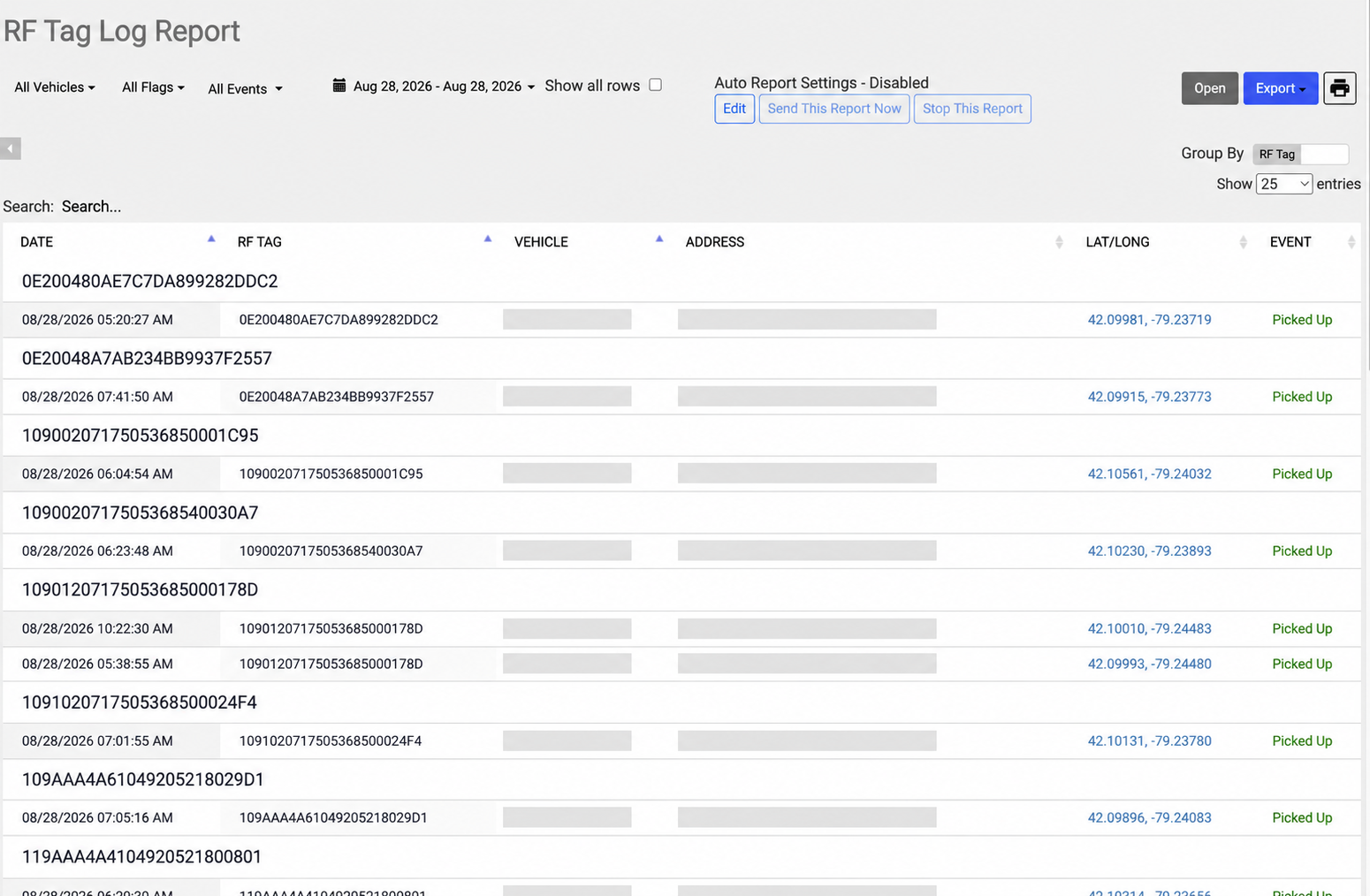Select group header 1090020717505368540030A7
Image resolution: width=1370 pixels, height=896 pixels.
(141, 513)
